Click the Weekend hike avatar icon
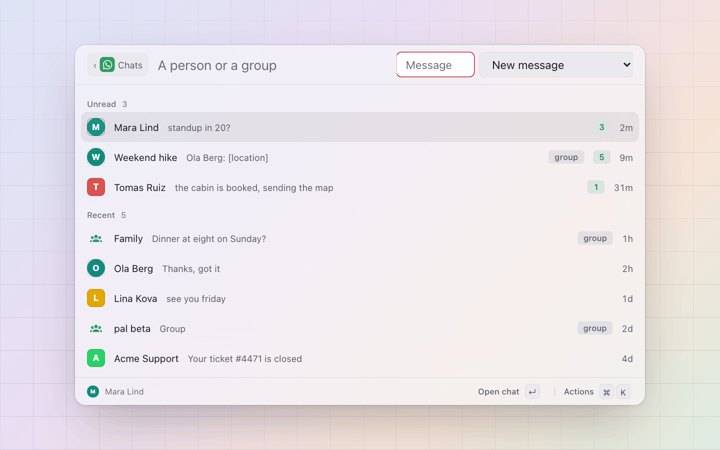Image resolution: width=720 pixels, height=450 pixels. [96, 157]
